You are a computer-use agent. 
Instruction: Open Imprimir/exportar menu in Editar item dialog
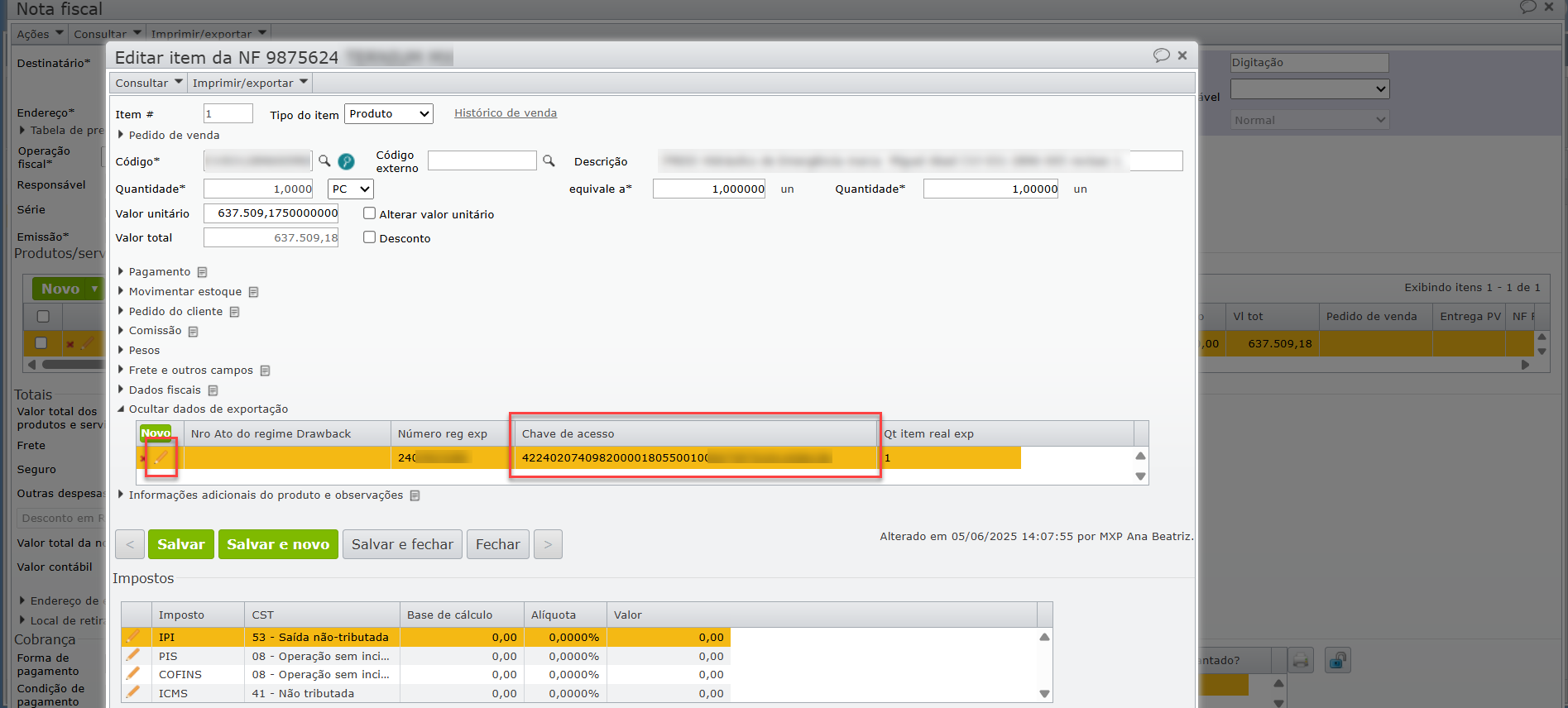250,83
